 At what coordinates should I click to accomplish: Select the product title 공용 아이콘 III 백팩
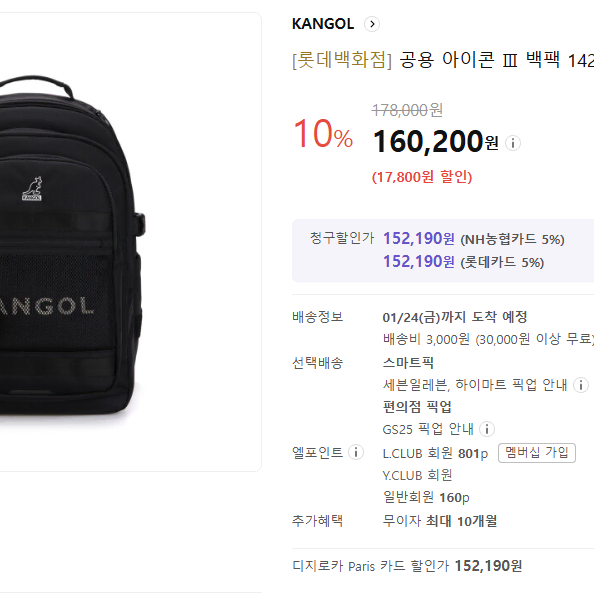click(479, 60)
